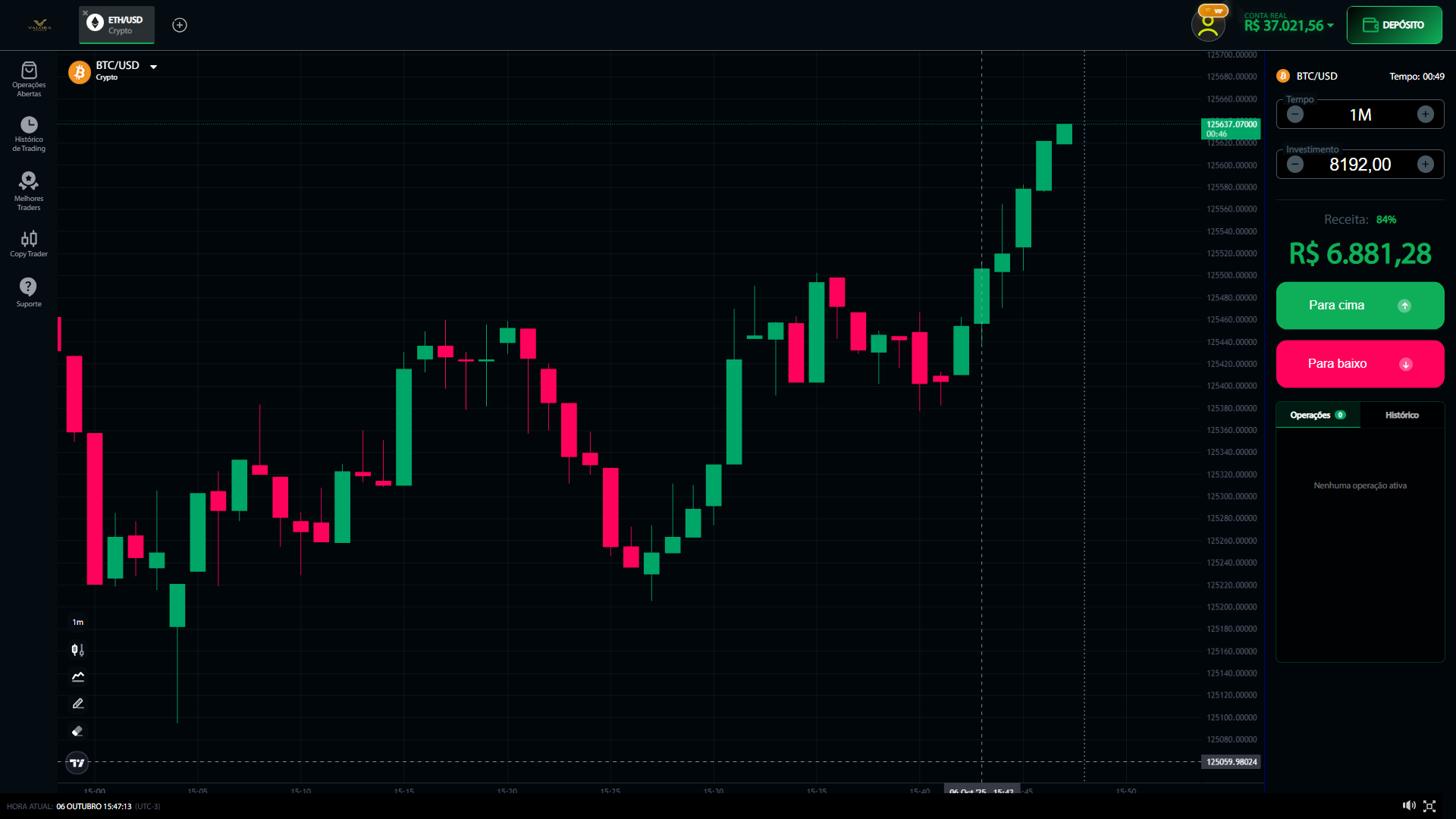
Task: Open the Copy Trader section
Action: click(x=29, y=244)
